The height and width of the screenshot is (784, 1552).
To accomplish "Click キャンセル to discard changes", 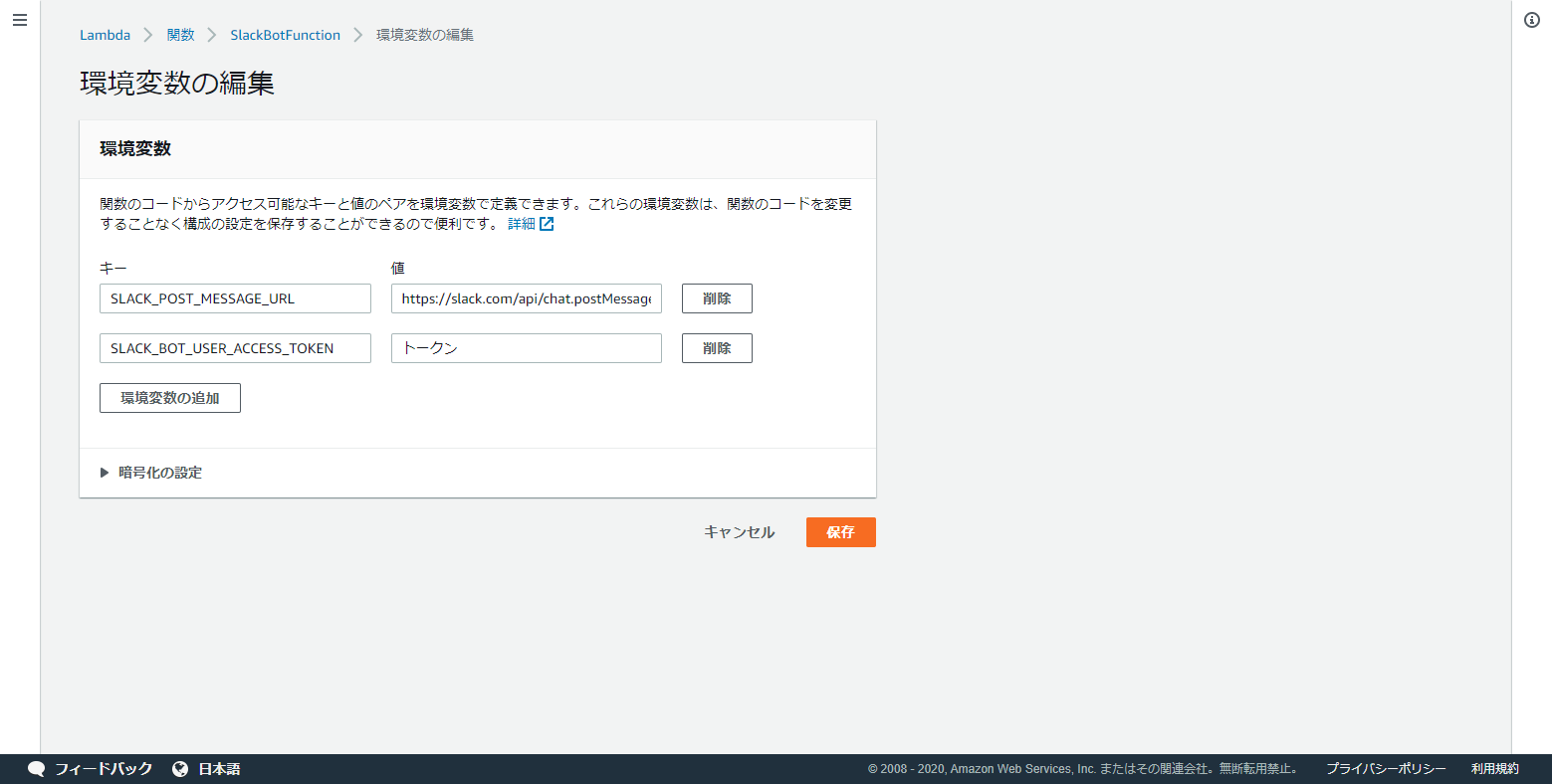I will 740,532.
